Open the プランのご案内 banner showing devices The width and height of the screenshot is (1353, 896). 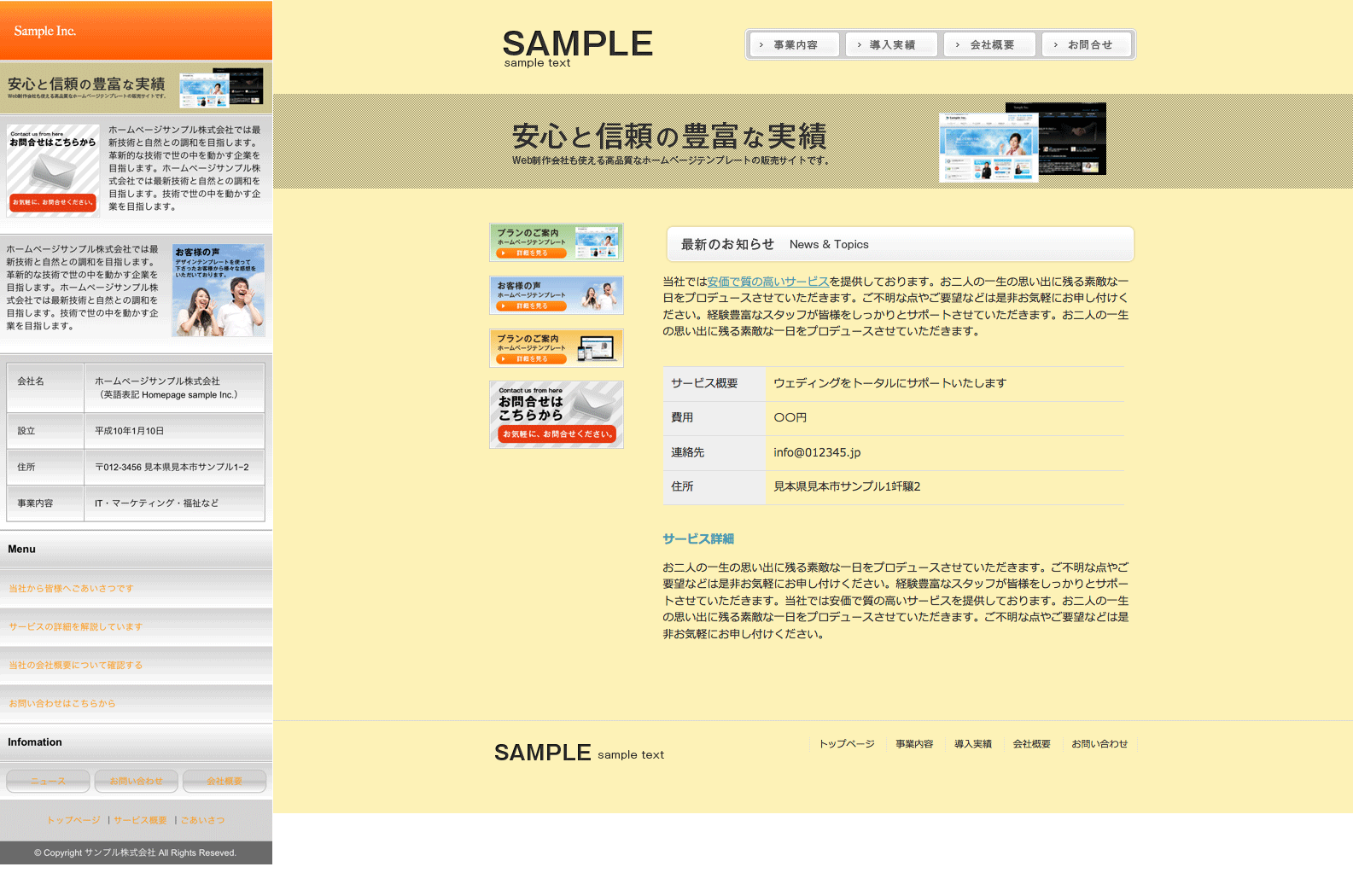pyautogui.click(x=557, y=348)
